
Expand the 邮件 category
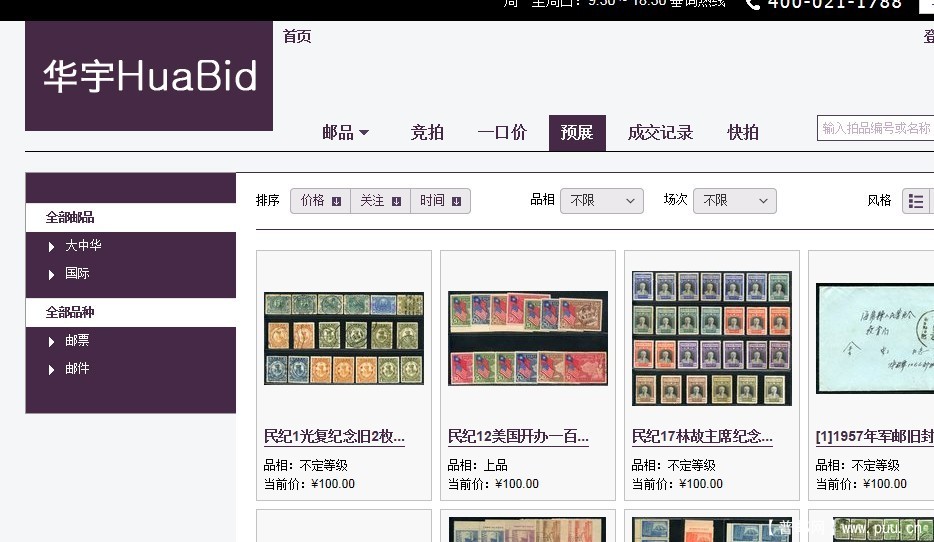(77, 369)
